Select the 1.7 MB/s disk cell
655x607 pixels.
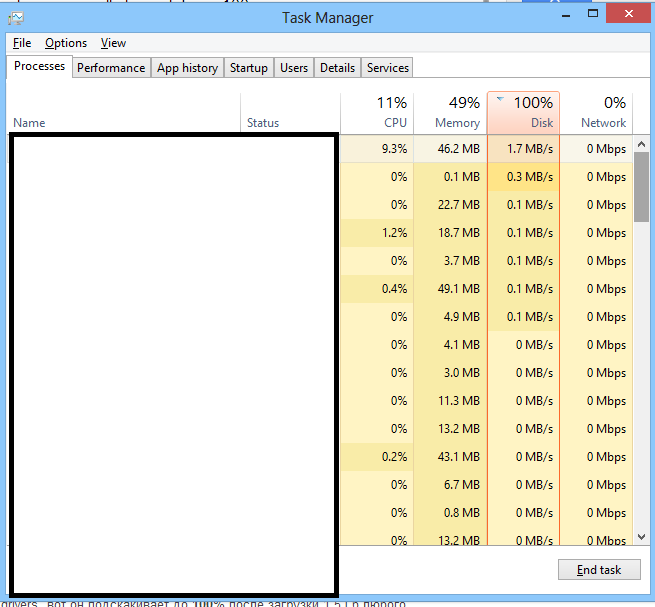pos(523,149)
